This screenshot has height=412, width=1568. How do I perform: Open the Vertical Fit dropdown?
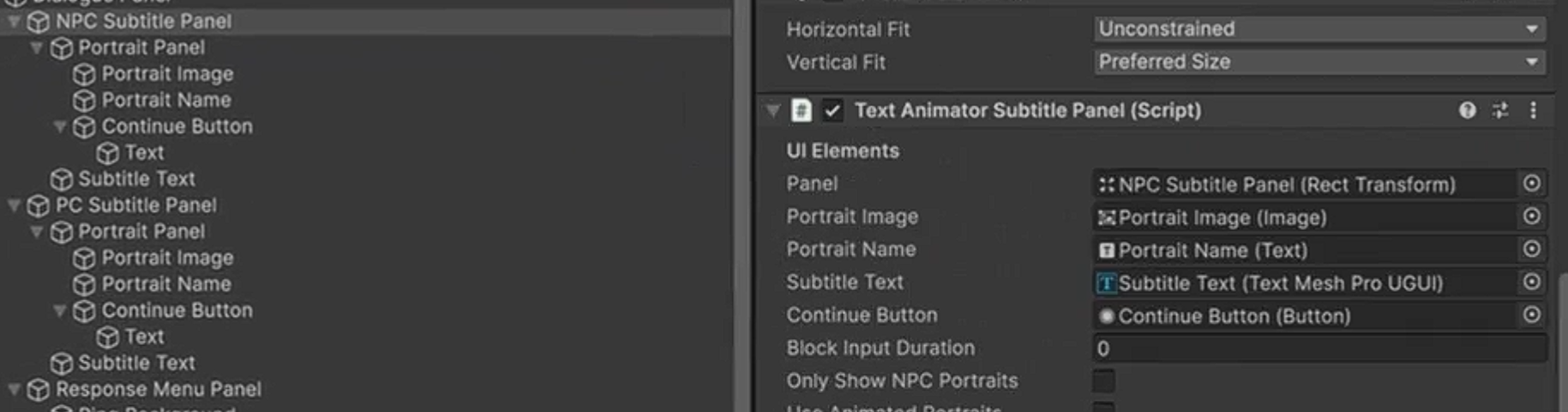pyautogui.click(x=1319, y=62)
